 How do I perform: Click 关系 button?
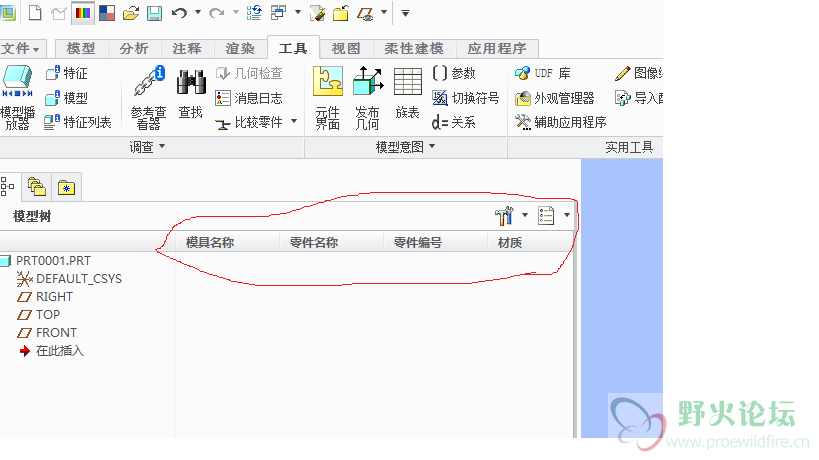tap(454, 122)
